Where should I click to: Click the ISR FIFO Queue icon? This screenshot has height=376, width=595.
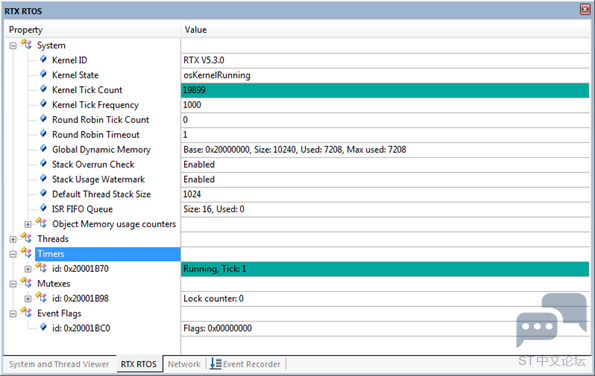click(x=43, y=208)
